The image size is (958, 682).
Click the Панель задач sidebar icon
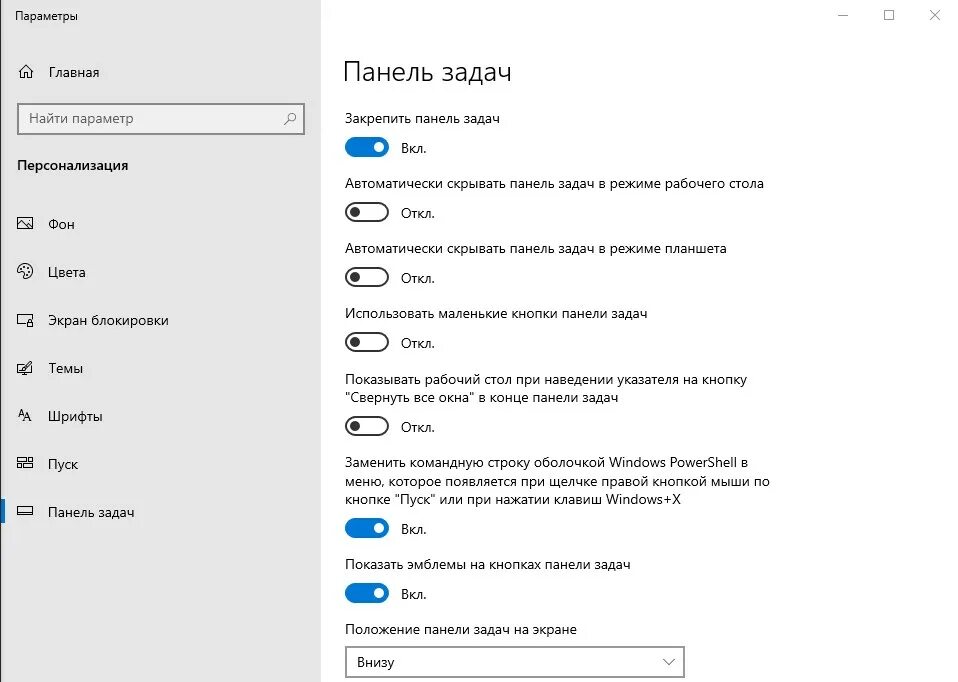25,512
